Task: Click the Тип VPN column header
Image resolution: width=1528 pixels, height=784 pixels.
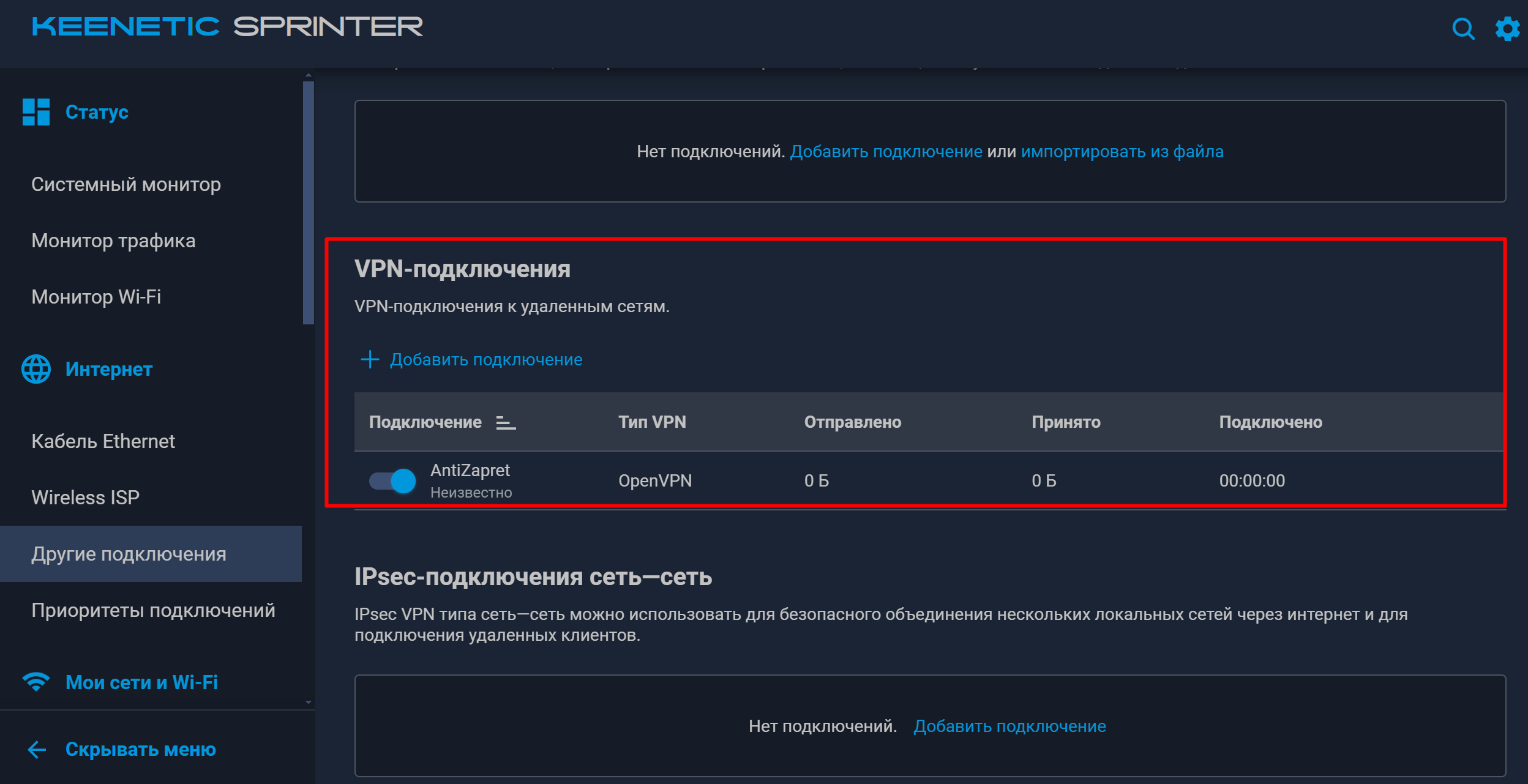Action: (x=652, y=422)
